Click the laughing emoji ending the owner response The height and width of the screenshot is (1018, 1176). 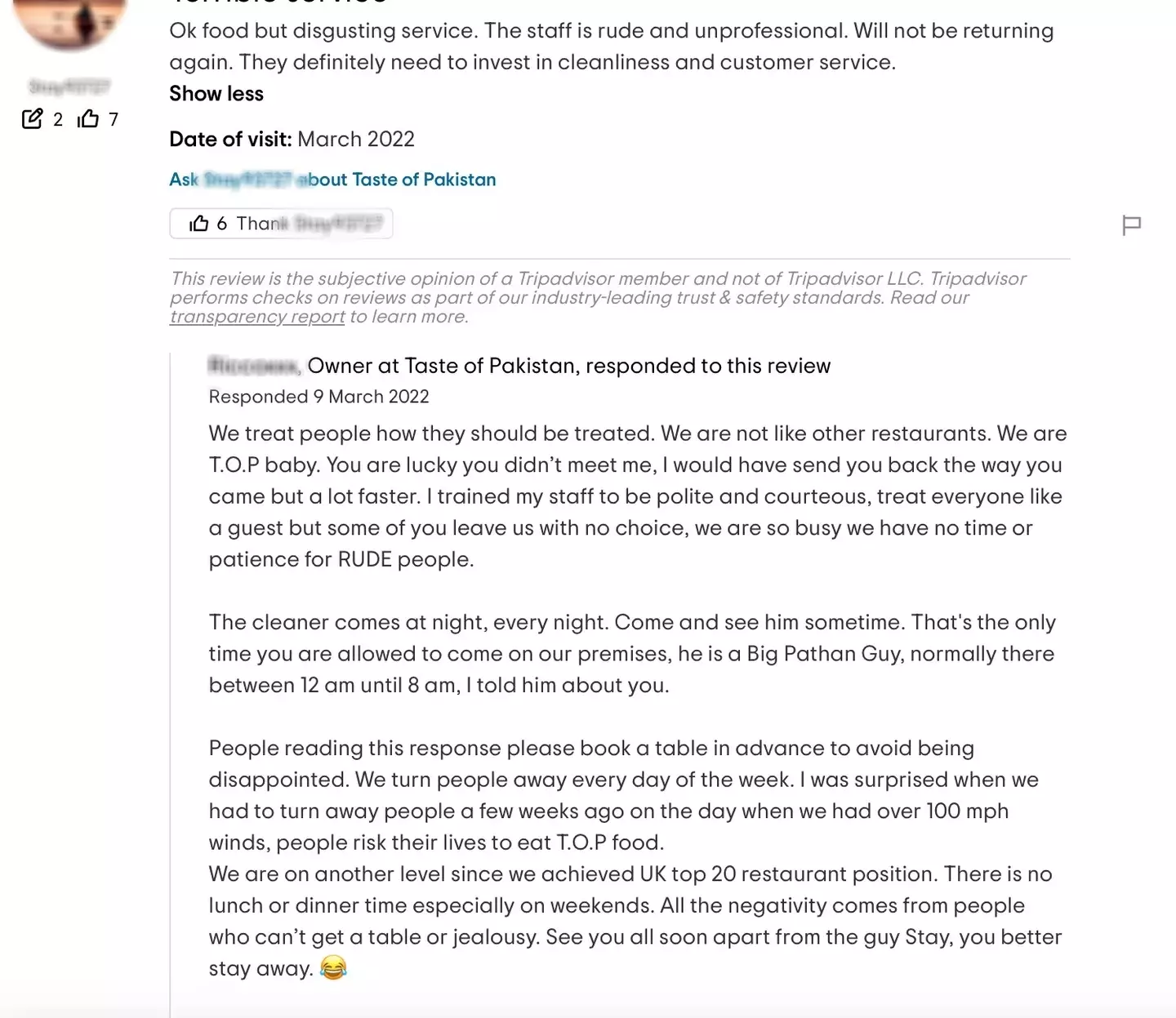333,968
